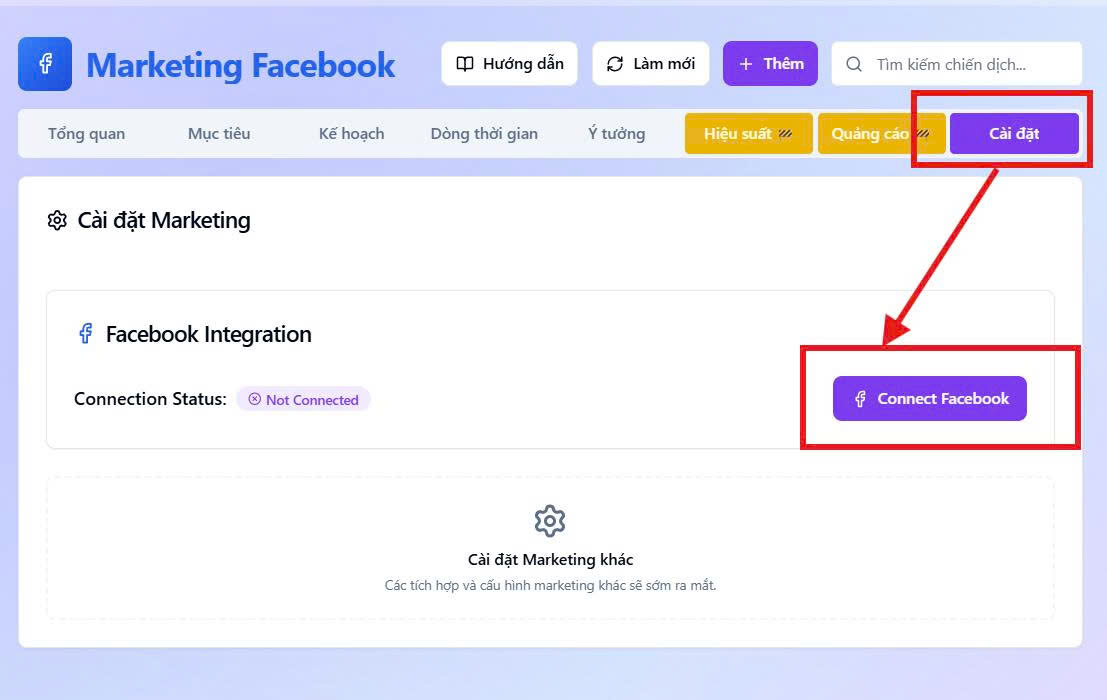
Task: Open the Tổng quan tab
Action: [86, 133]
